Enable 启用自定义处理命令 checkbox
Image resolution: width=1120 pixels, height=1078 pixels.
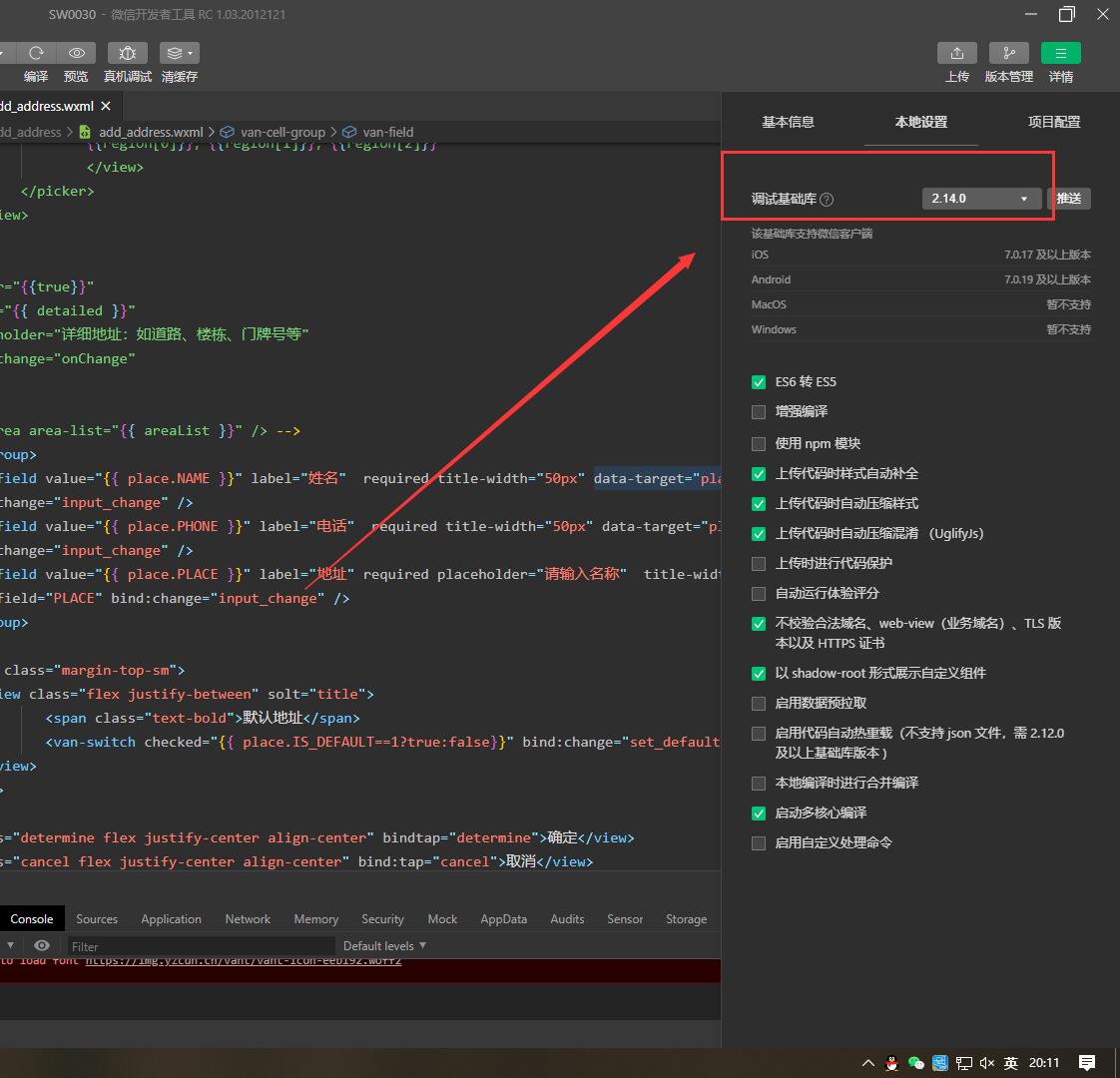click(759, 843)
